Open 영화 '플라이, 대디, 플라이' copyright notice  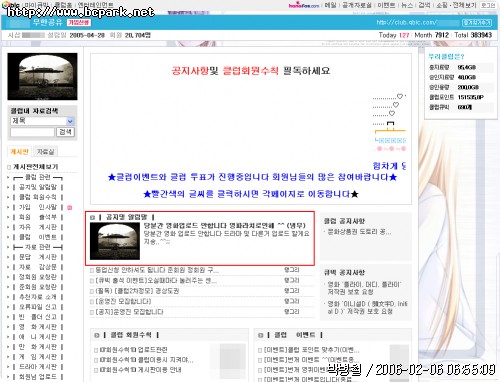(364, 288)
